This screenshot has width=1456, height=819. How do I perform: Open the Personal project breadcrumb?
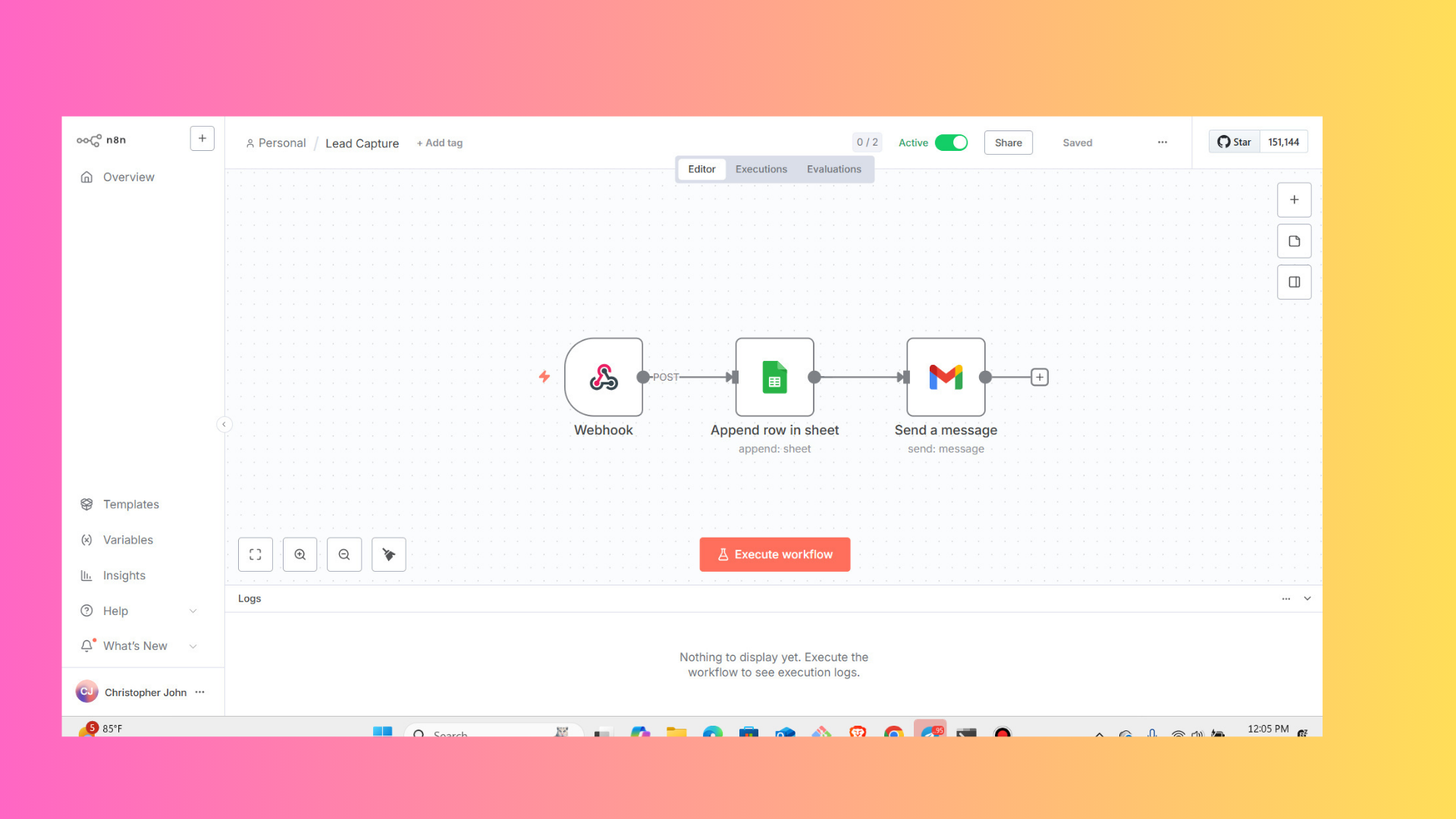(x=275, y=143)
